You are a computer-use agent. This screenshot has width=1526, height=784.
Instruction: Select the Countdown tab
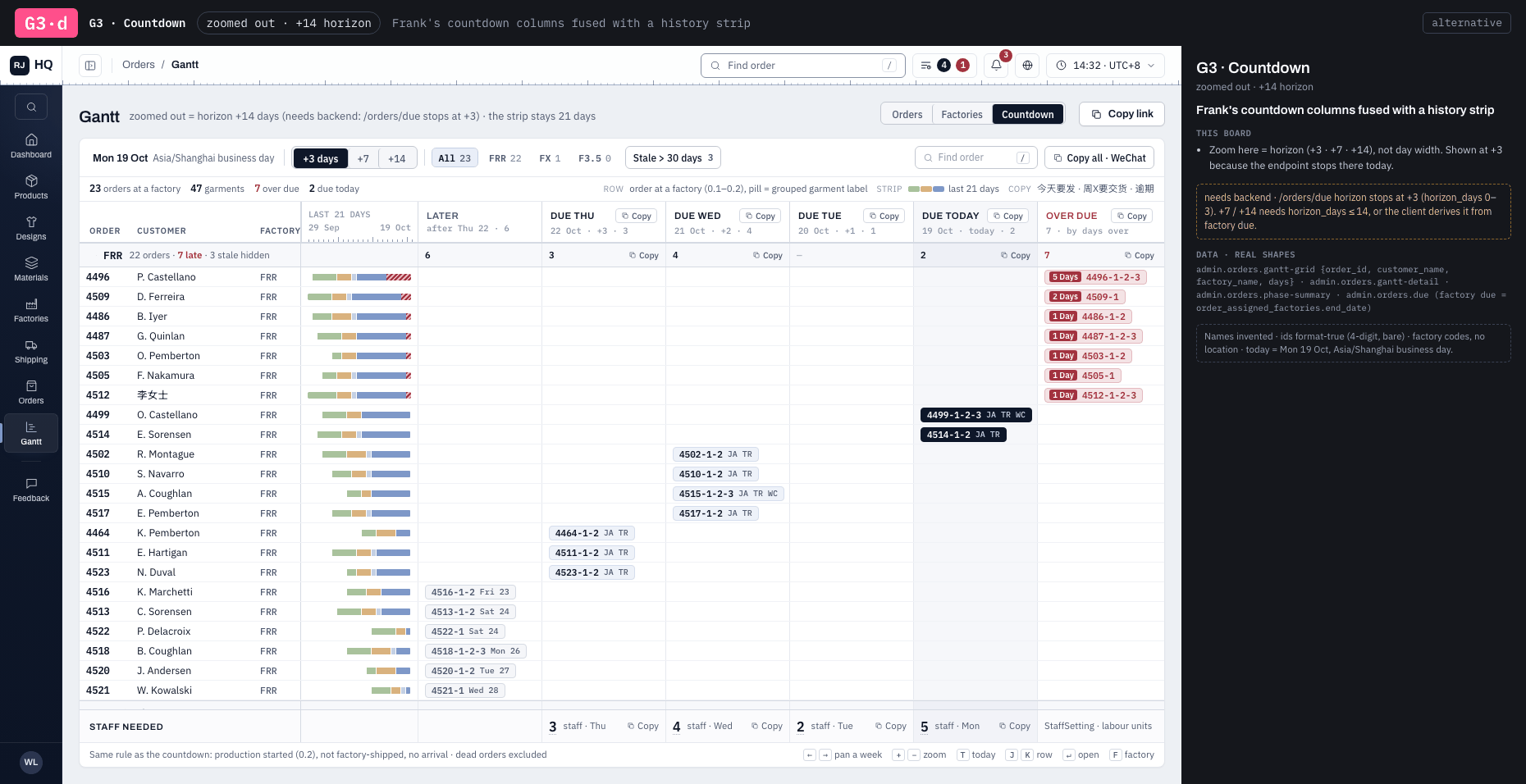pos(1027,114)
